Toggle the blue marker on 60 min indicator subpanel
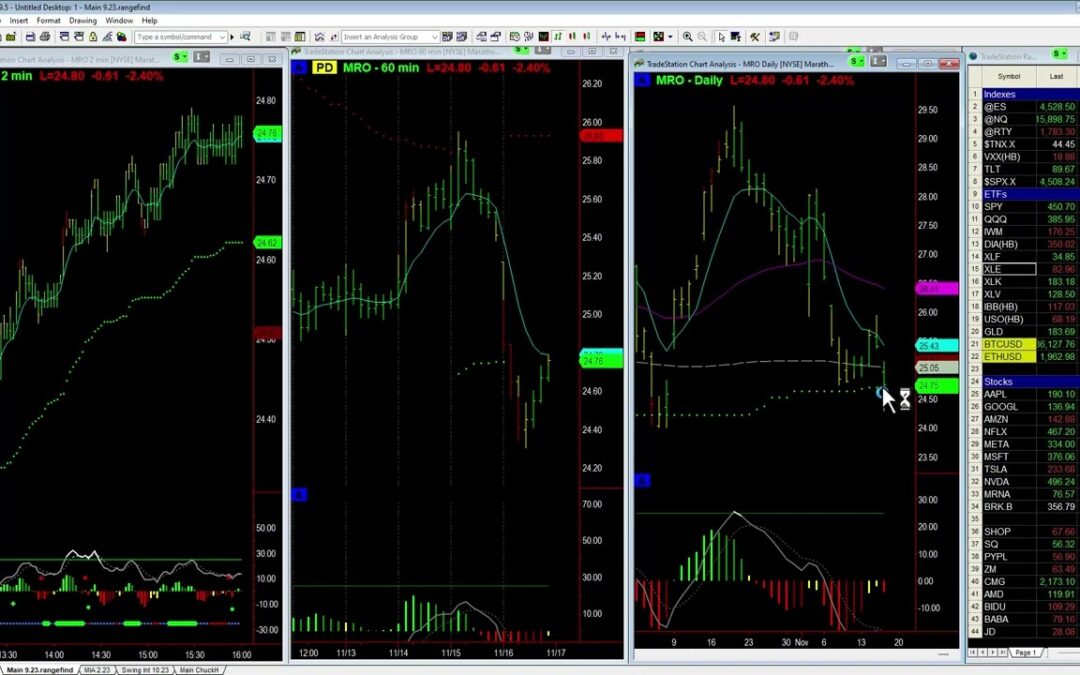This screenshot has width=1080, height=675. click(x=299, y=495)
